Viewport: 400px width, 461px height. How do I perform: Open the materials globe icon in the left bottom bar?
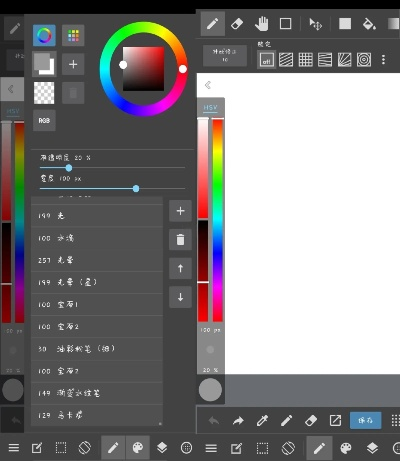186,448
